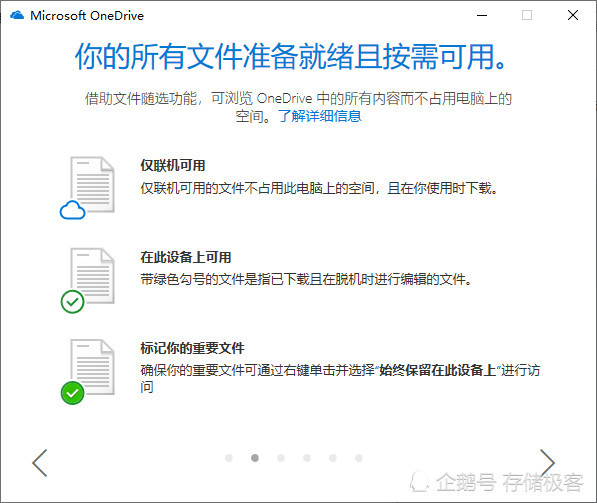Click the online-only cloud file icon
This screenshot has width=597, height=503.
(x=87, y=188)
